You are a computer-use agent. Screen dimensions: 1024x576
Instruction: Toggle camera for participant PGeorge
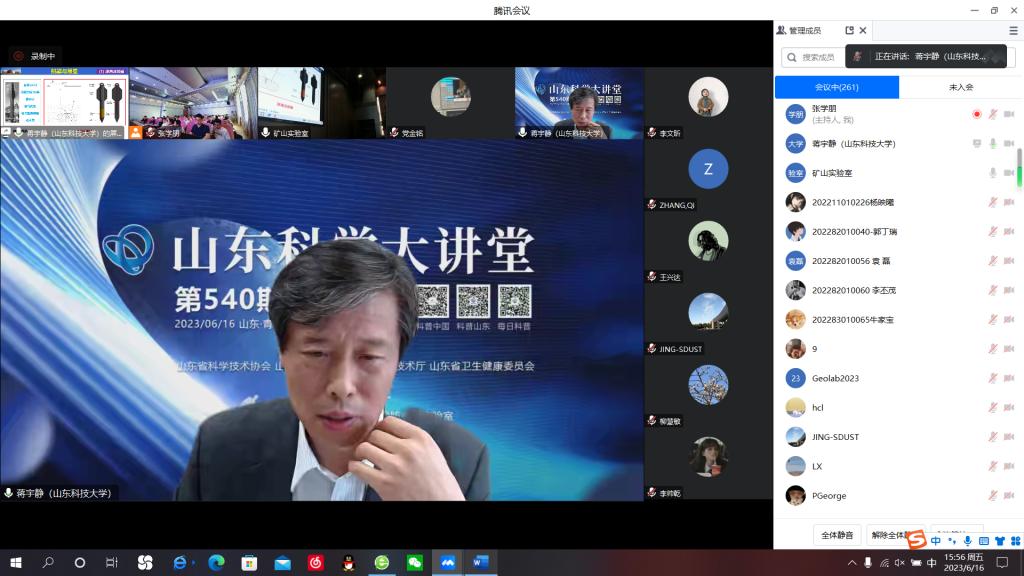(x=1008, y=496)
